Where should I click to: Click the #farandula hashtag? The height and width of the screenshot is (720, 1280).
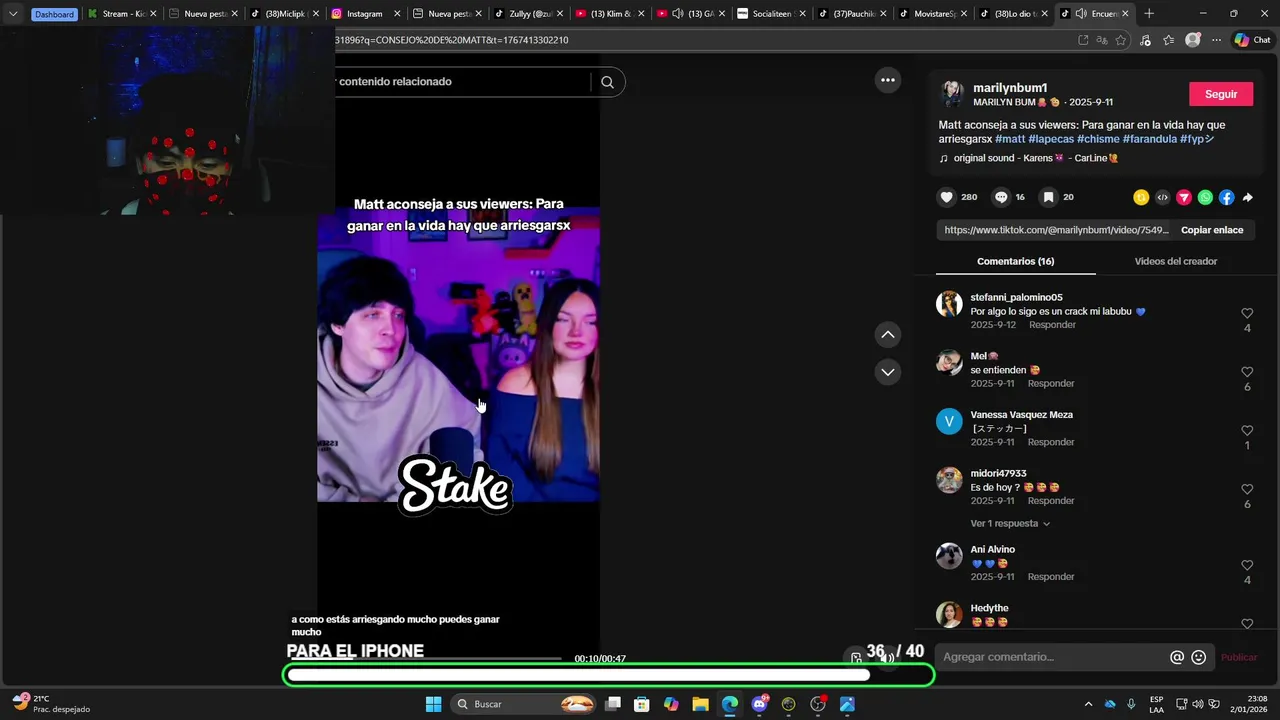tap(1149, 139)
